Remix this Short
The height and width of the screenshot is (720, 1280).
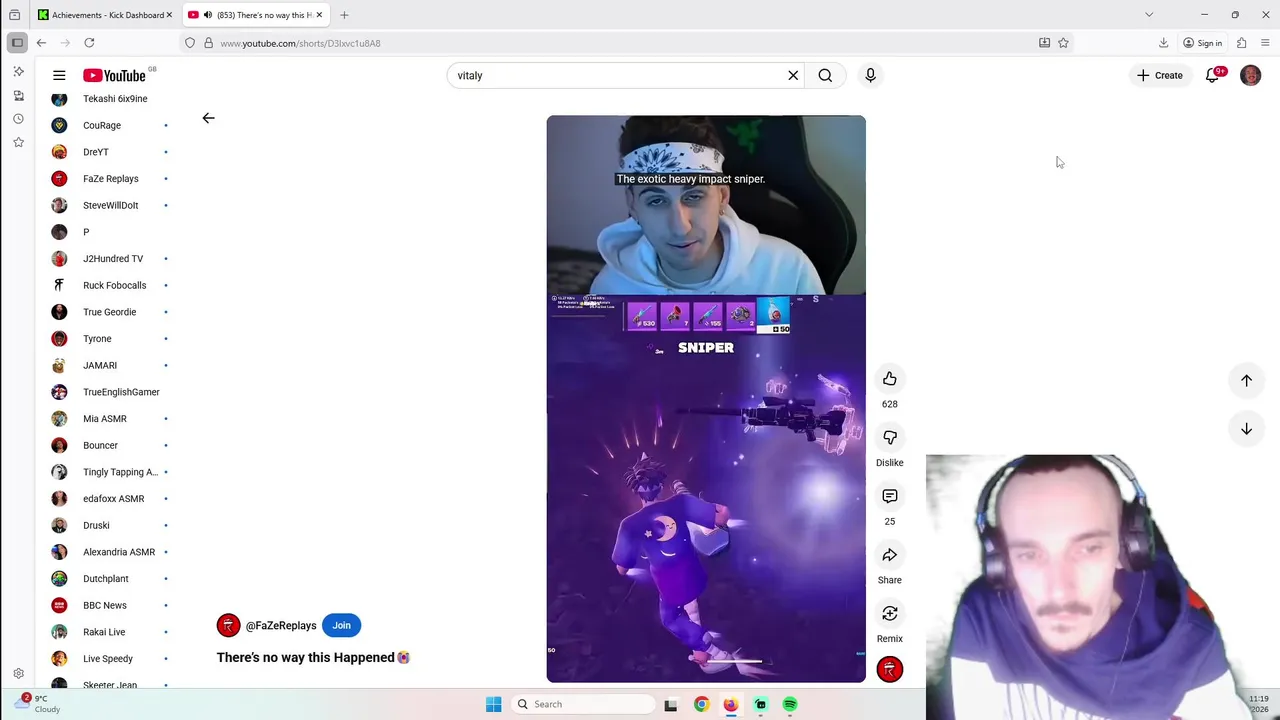tap(889, 613)
